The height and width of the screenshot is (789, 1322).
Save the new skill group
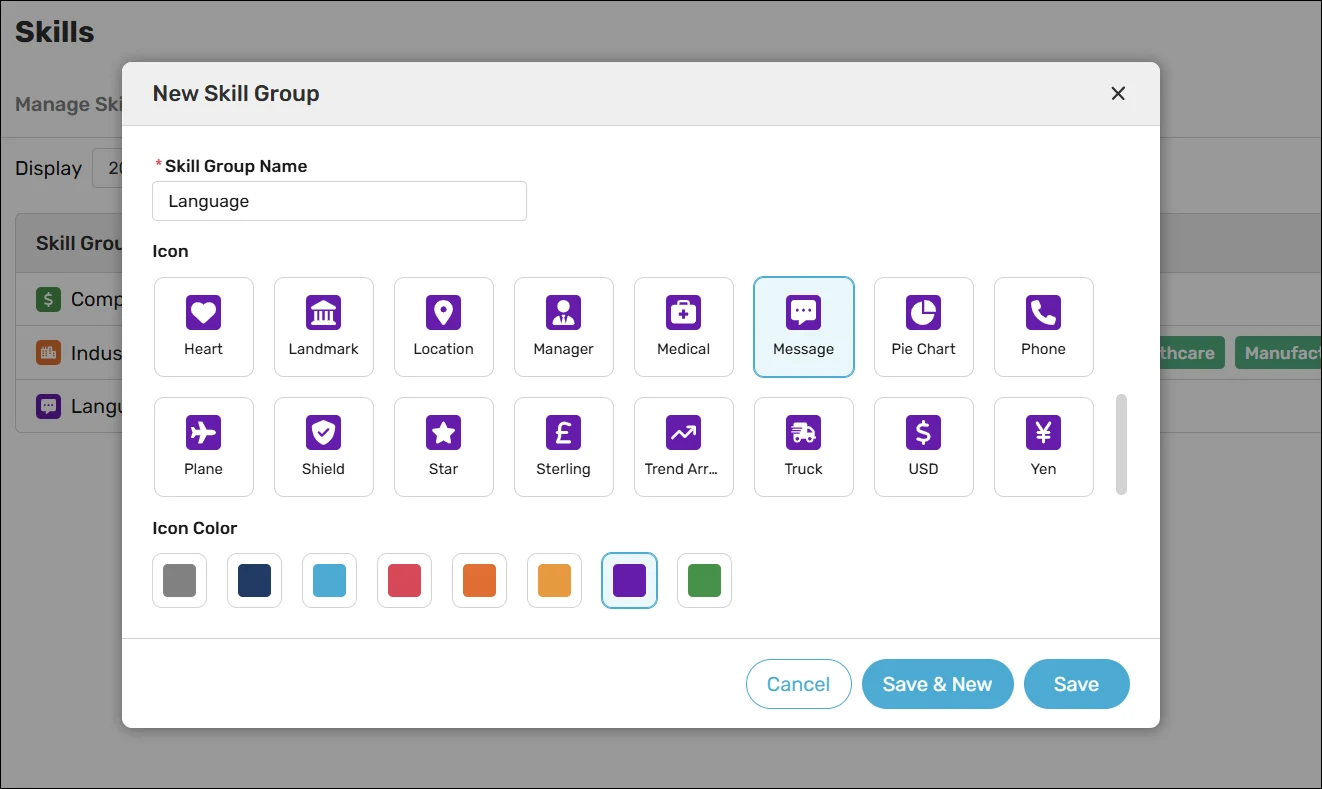1077,684
